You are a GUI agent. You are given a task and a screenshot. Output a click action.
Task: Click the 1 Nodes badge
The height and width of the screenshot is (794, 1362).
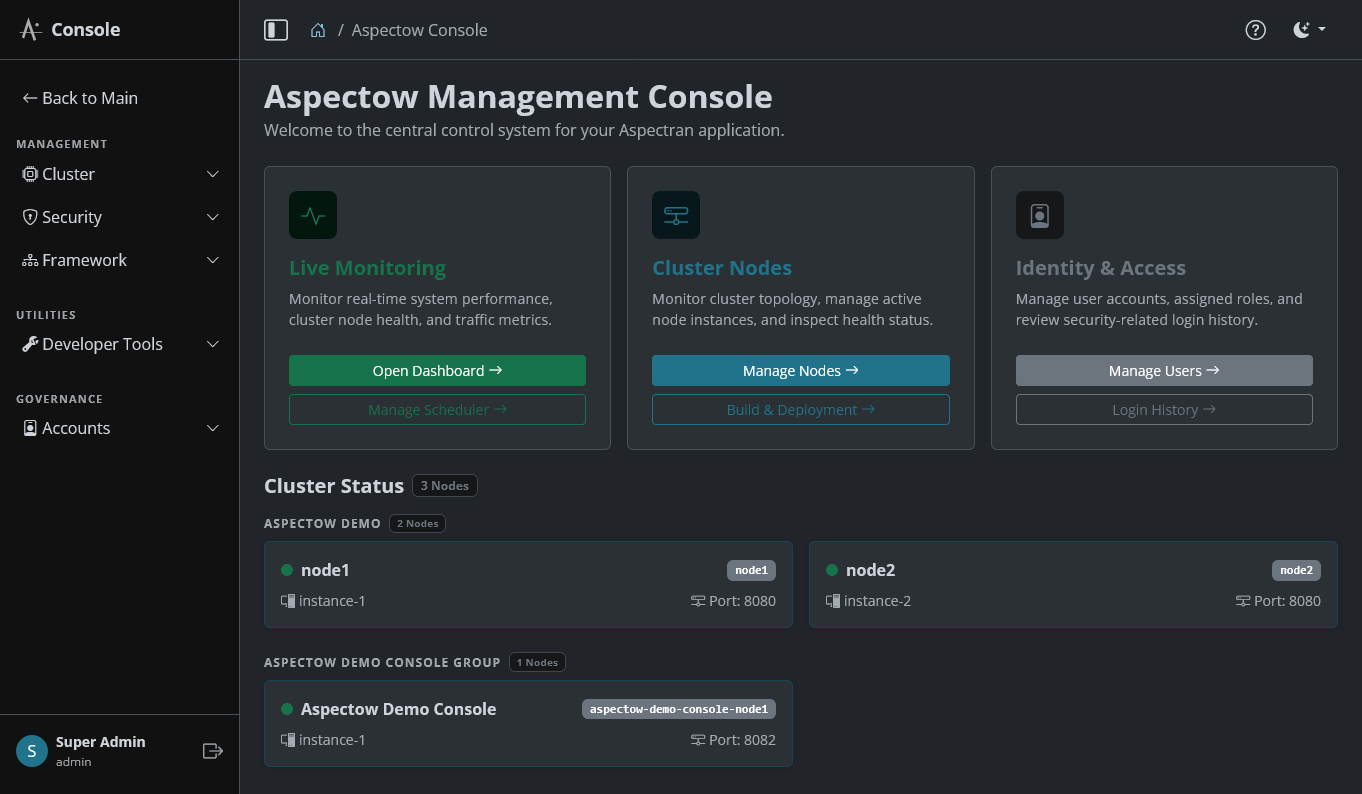click(x=537, y=662)
